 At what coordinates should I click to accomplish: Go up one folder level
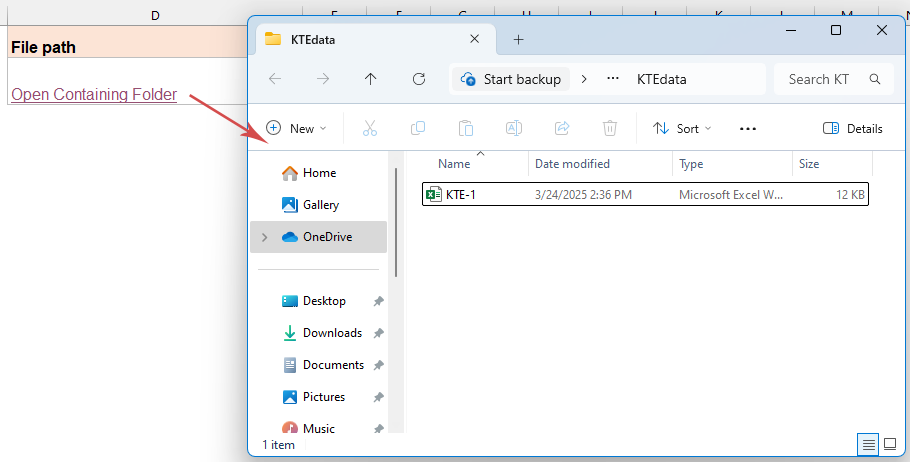[371, 79]
